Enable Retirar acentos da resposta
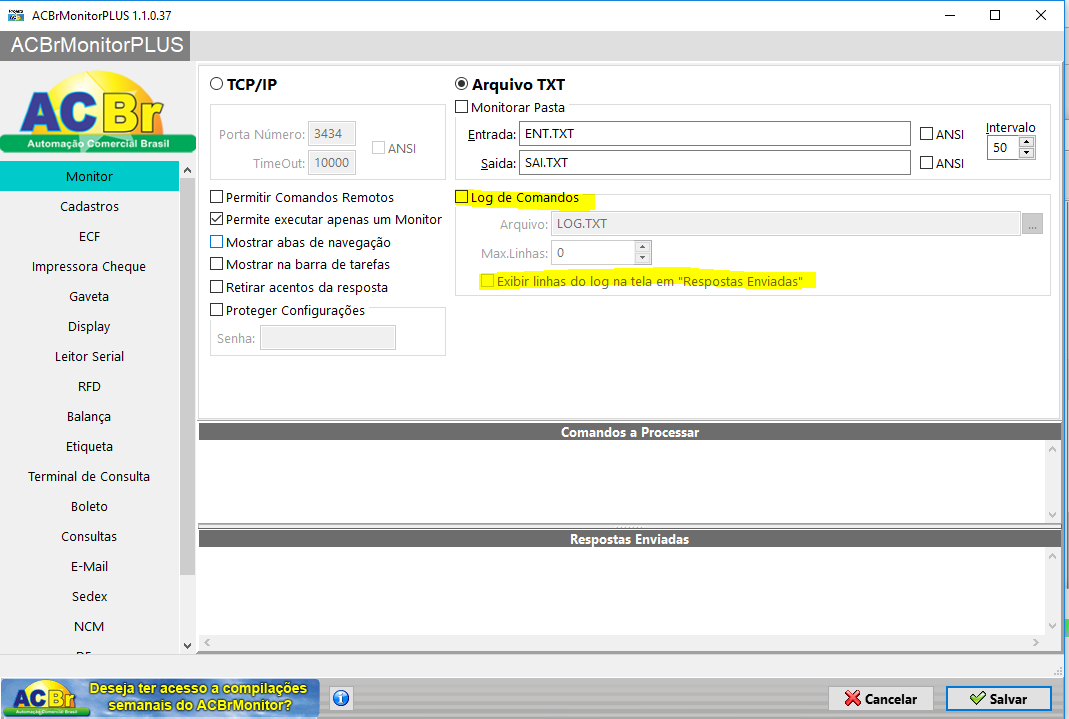 click(217, 287)
